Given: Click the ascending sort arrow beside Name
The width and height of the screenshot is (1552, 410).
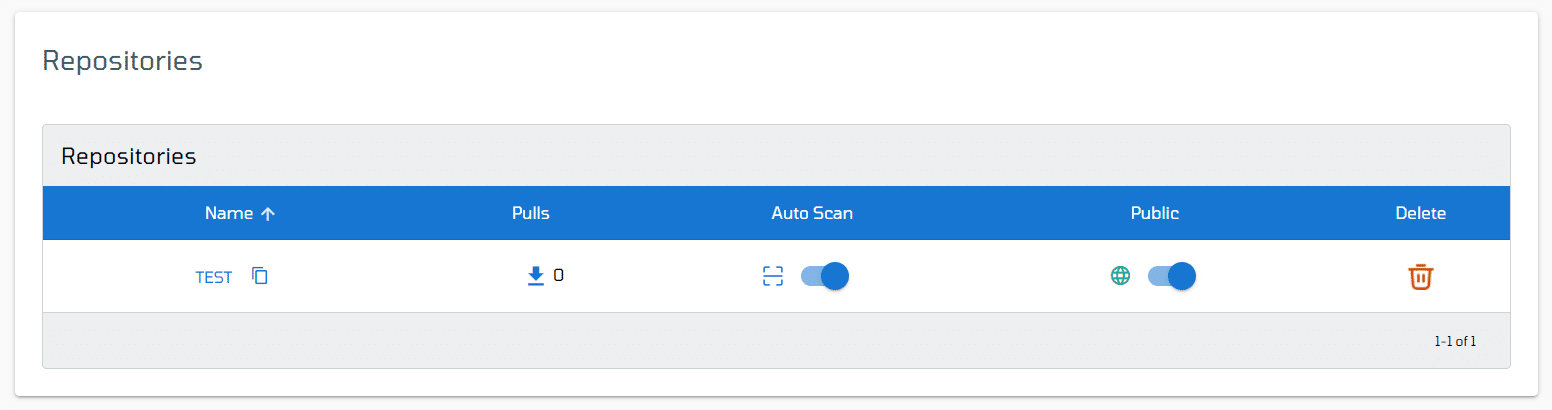Looking at the screenshot, I should coord(267,213).
